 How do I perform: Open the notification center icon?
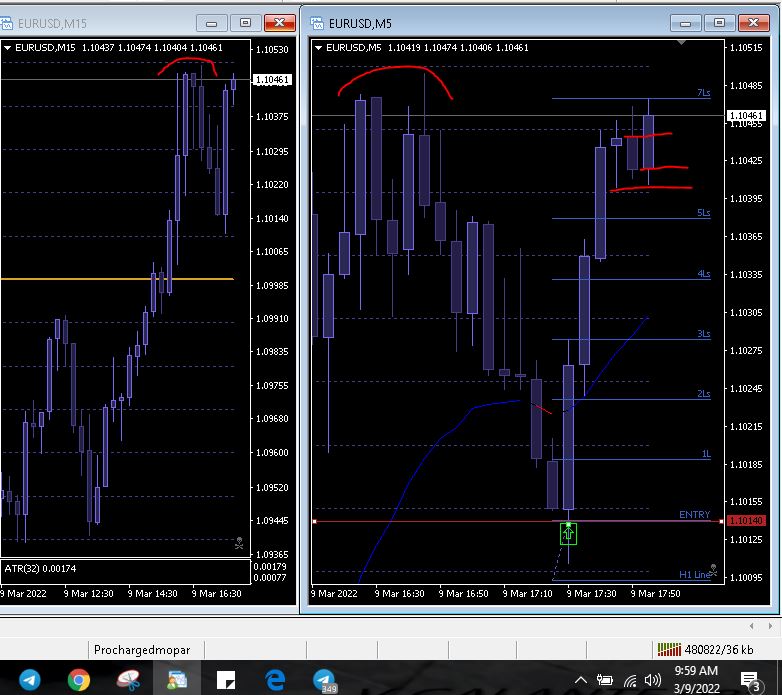coord(750,681)
